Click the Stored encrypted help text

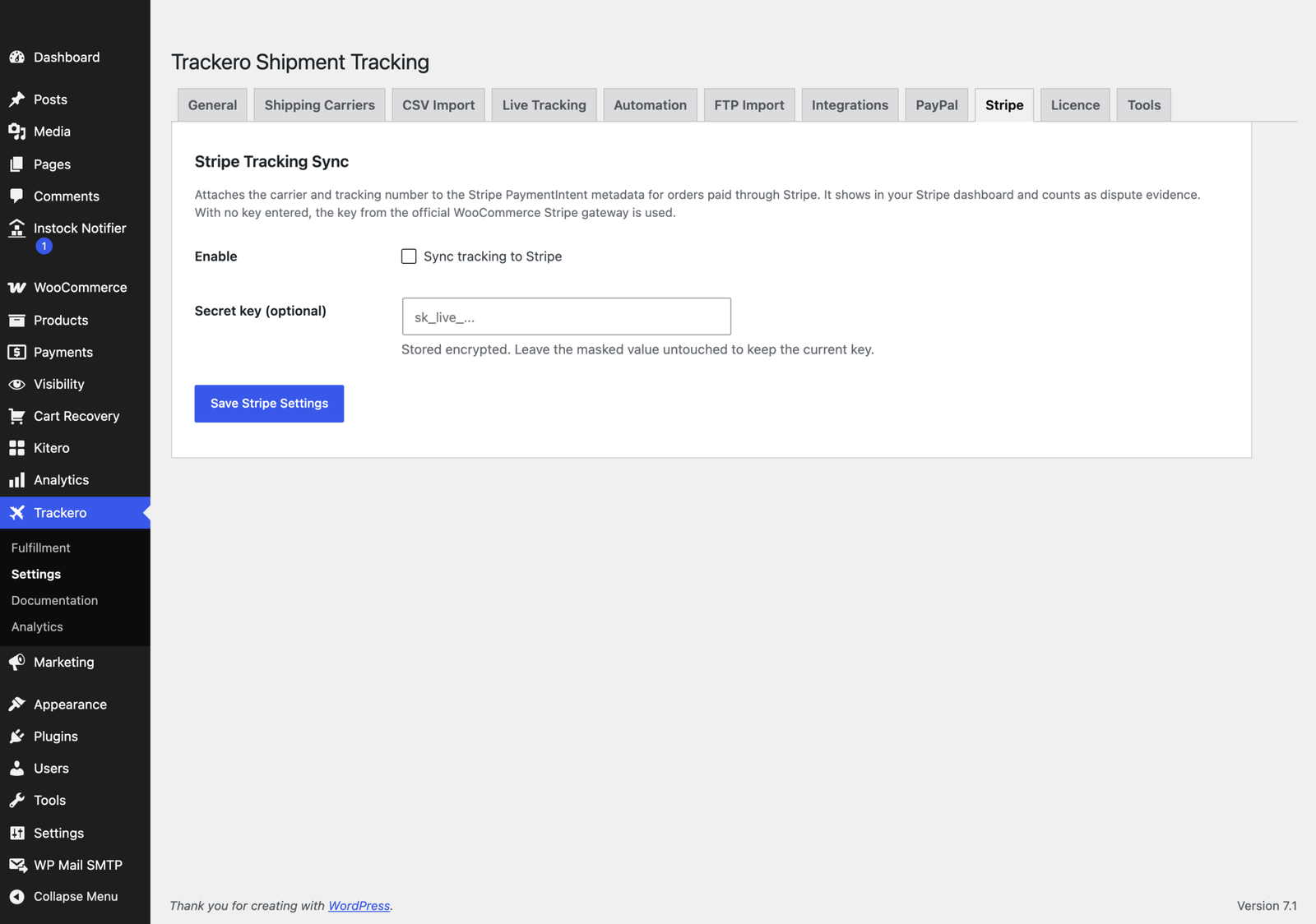point(637,349)
